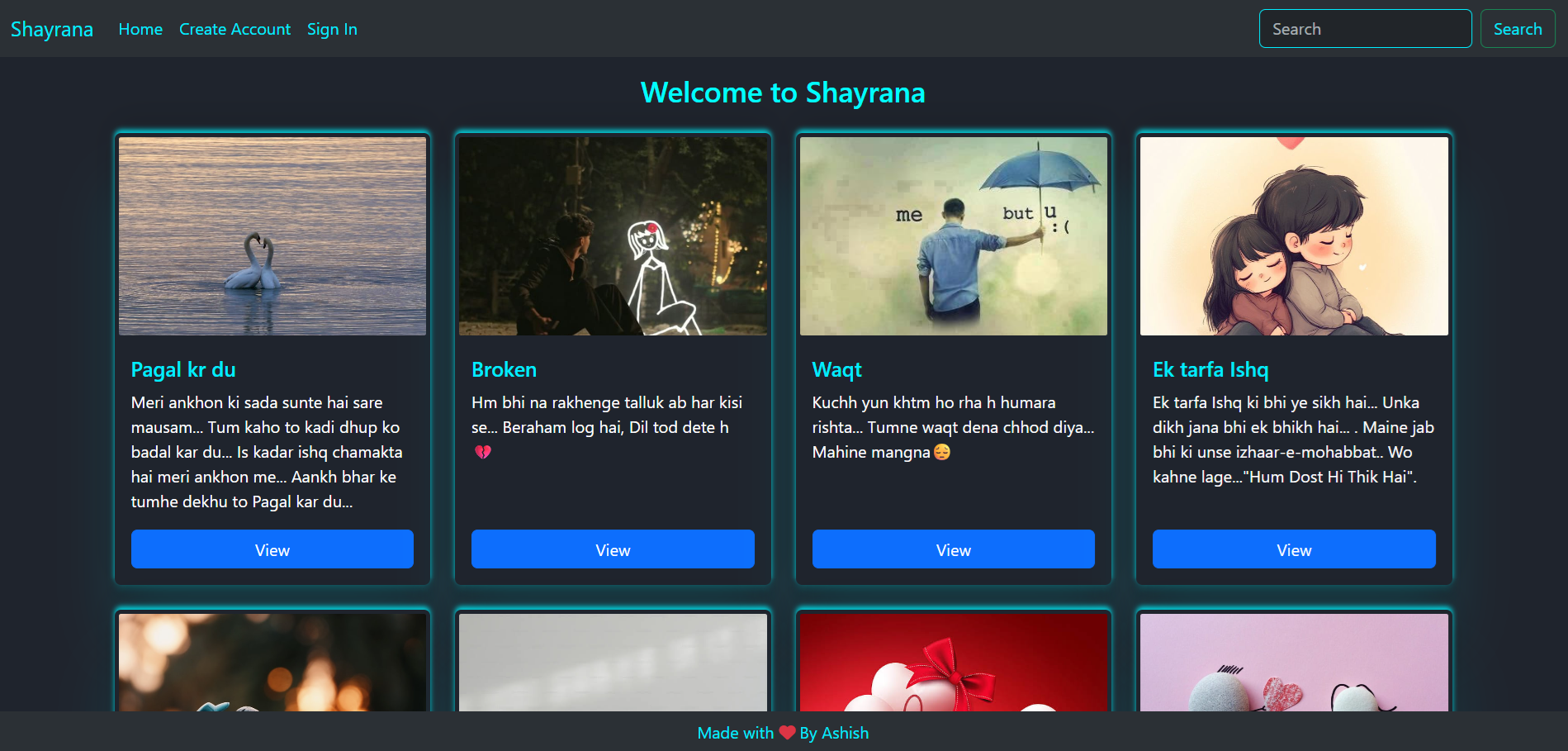Click the red ribbon hearts thumbnail
Screen dimensions: 1568x751
tap(954, 663)
